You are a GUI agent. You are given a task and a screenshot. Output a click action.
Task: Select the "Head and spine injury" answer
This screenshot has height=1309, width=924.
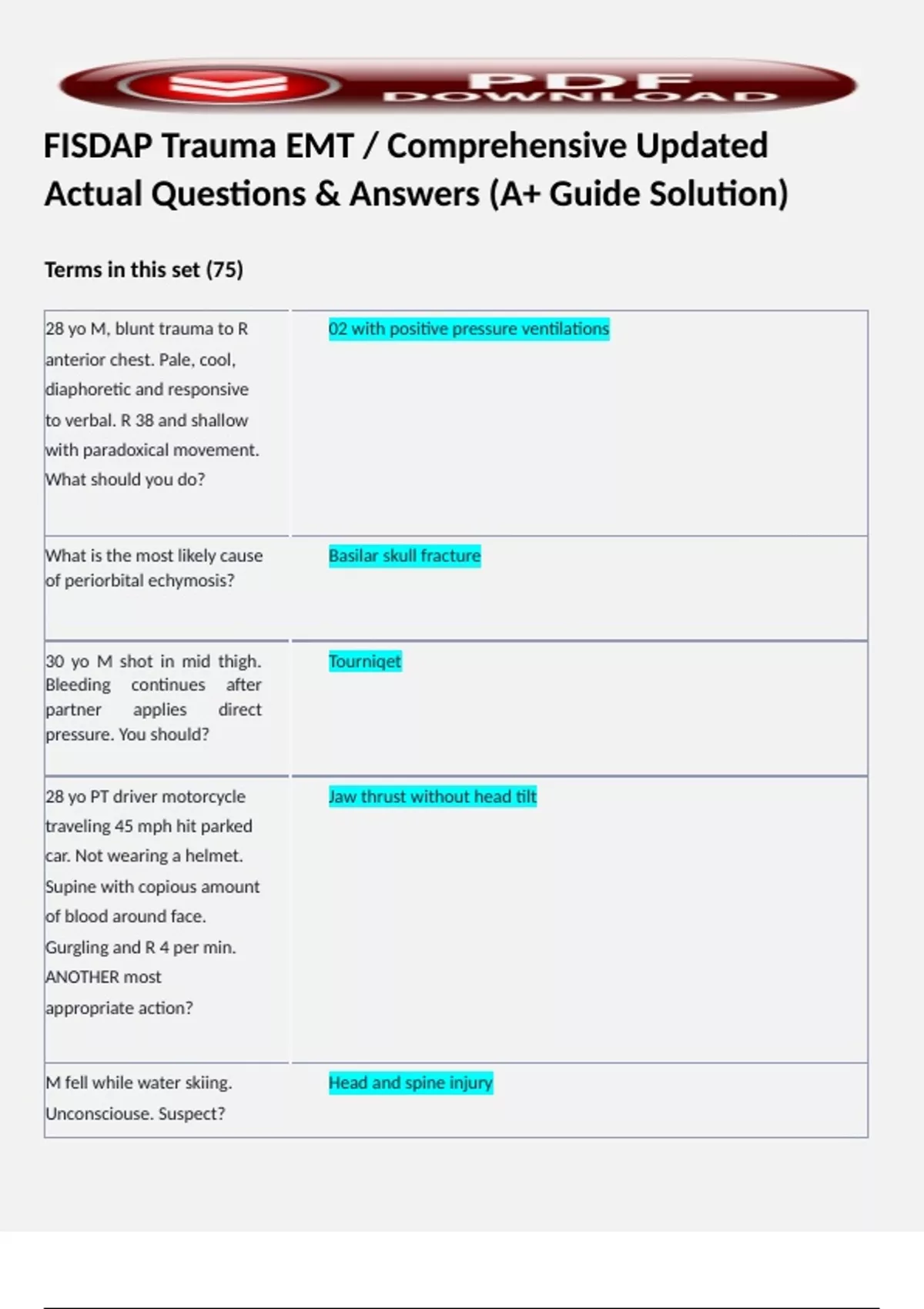point(410,1083)
